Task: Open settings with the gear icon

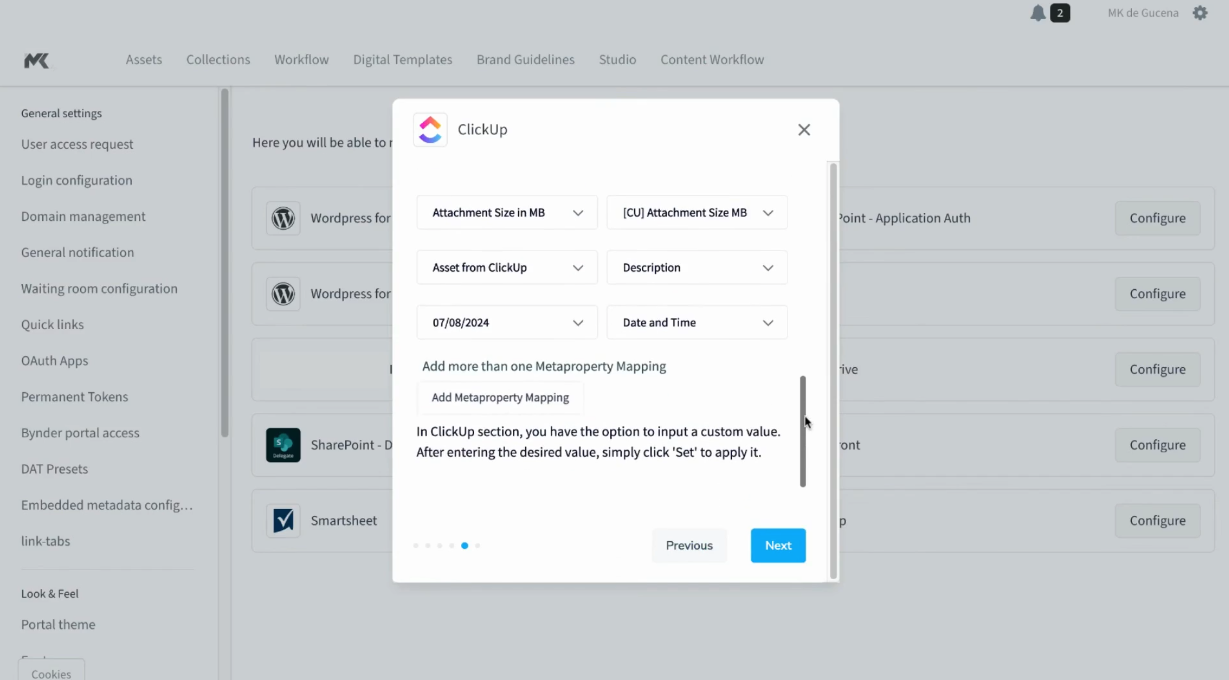Action: [1199, 13]
